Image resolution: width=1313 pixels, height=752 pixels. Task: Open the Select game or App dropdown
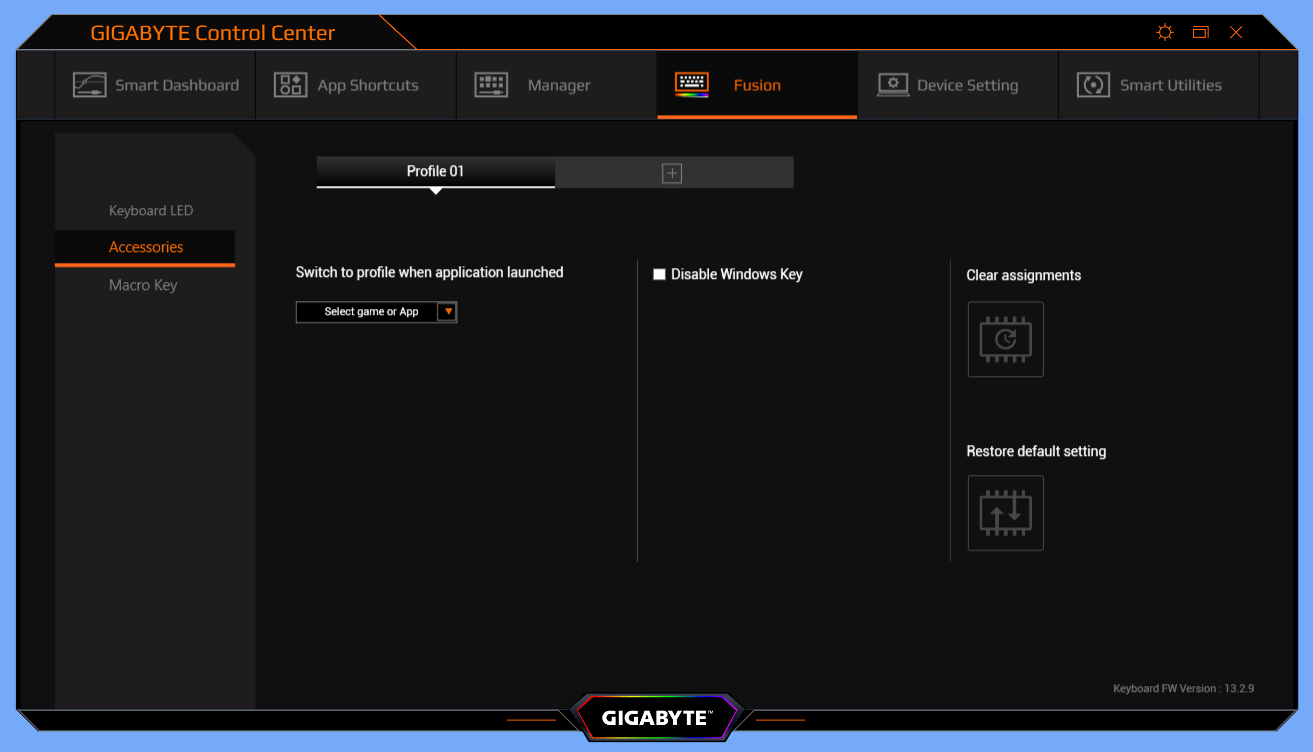tap(376, 312)
